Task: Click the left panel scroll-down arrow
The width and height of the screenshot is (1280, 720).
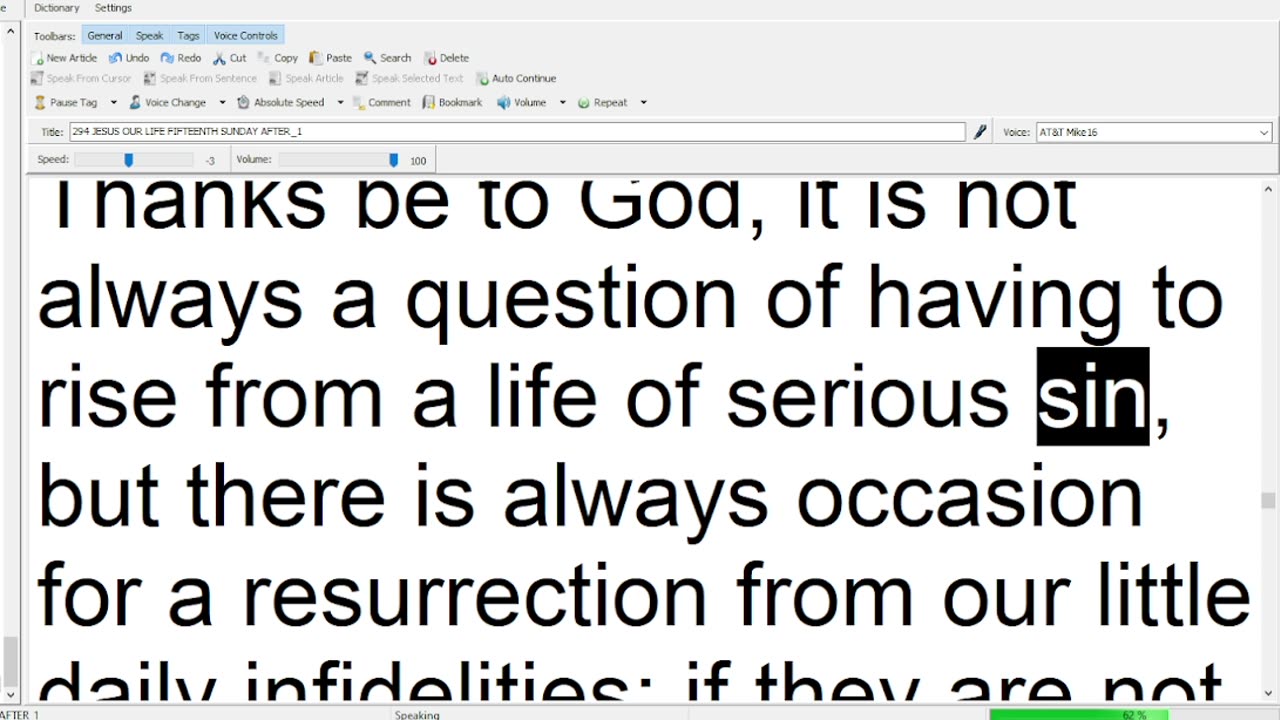Action: [x=11, y=694]
